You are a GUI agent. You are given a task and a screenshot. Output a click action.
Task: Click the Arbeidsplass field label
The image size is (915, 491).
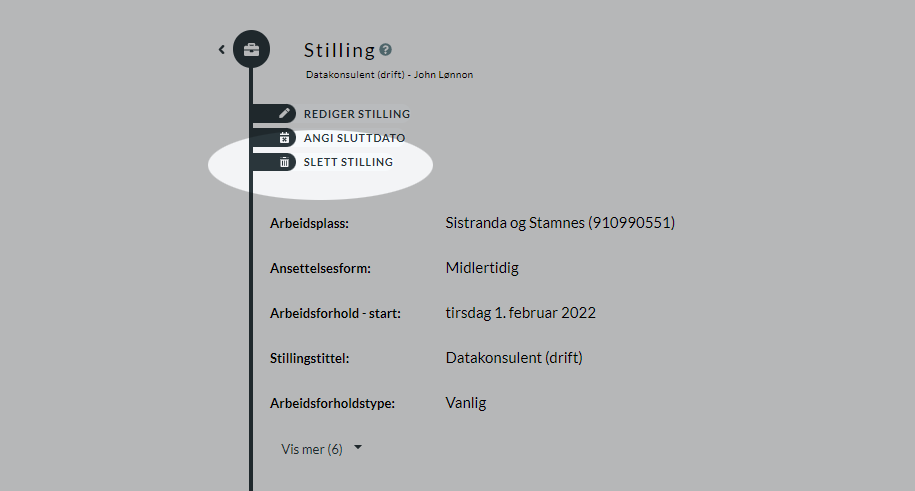pos(309,224)
